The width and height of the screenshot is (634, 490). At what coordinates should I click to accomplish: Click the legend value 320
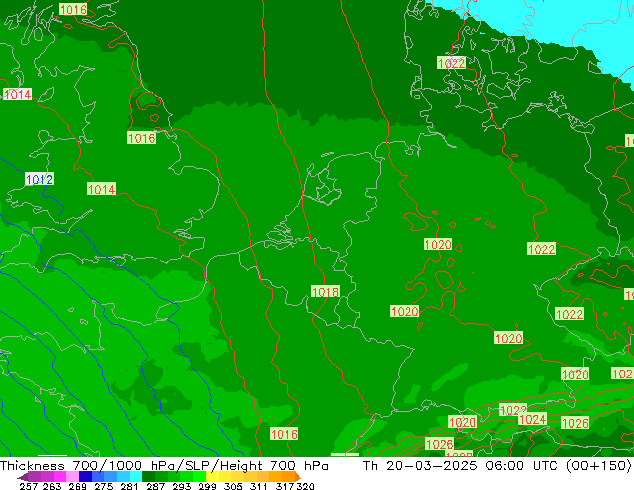click(x=306, y=486)
